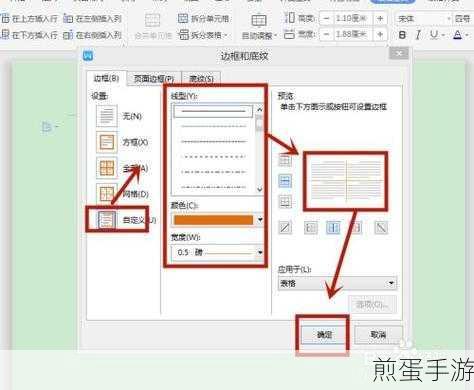
Task: Click line style list scroll down arrow
Action: pos(259,189)
